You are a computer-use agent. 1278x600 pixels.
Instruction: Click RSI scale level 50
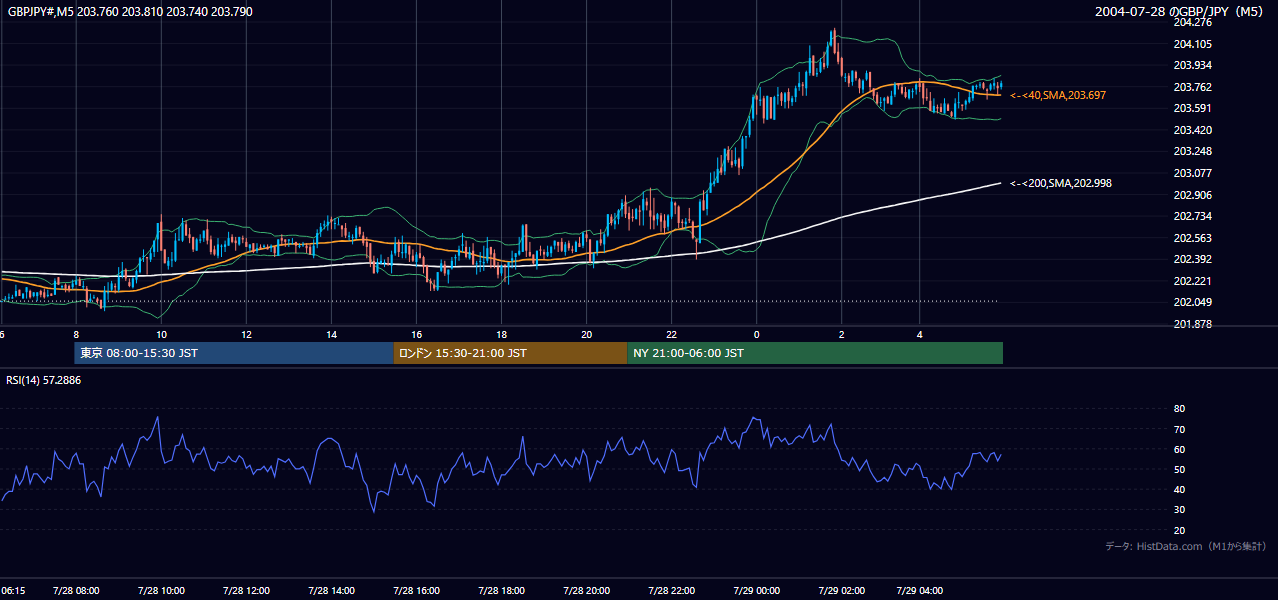(1179, 469)
